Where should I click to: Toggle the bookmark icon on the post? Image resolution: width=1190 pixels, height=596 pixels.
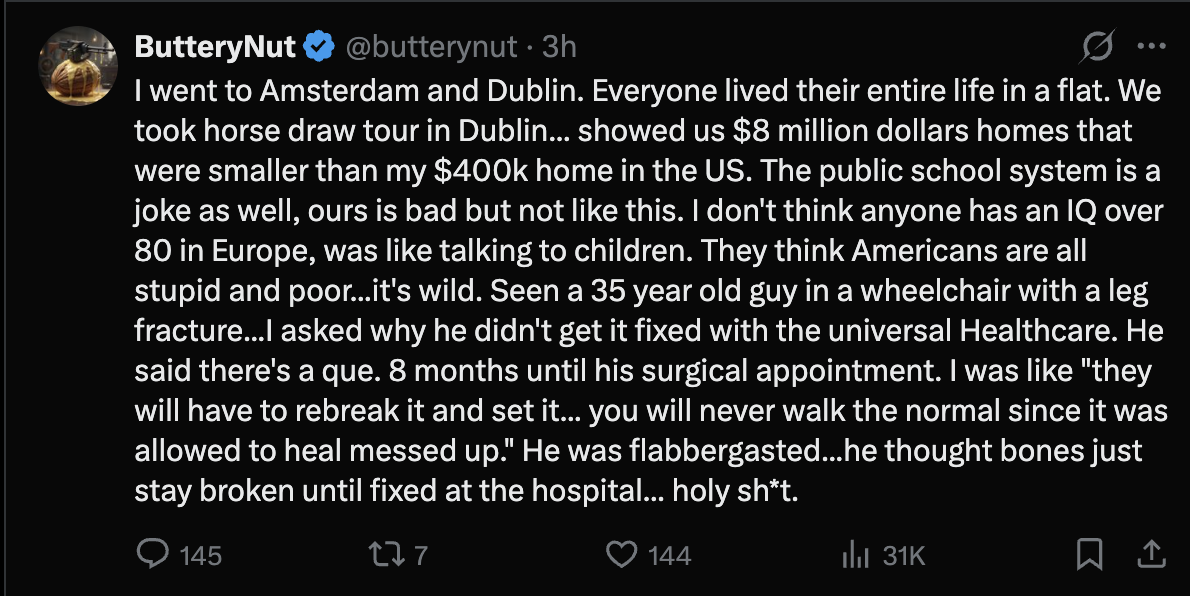coord(1090,554)
